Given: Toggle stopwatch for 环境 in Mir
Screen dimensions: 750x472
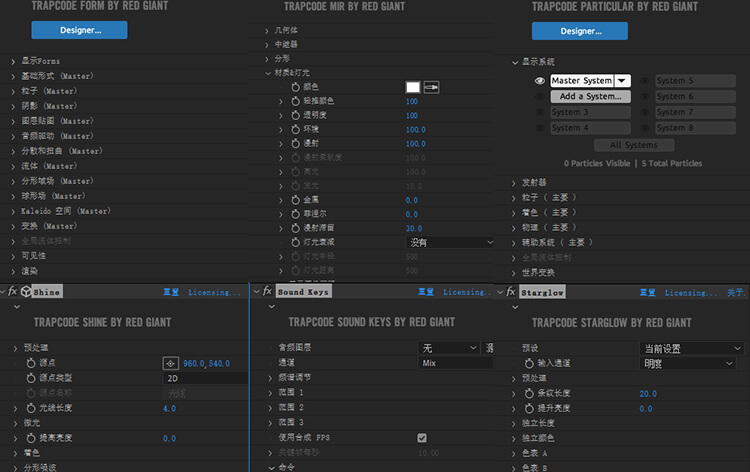Looking at the screenshot, I should click(x=296, y=130).
